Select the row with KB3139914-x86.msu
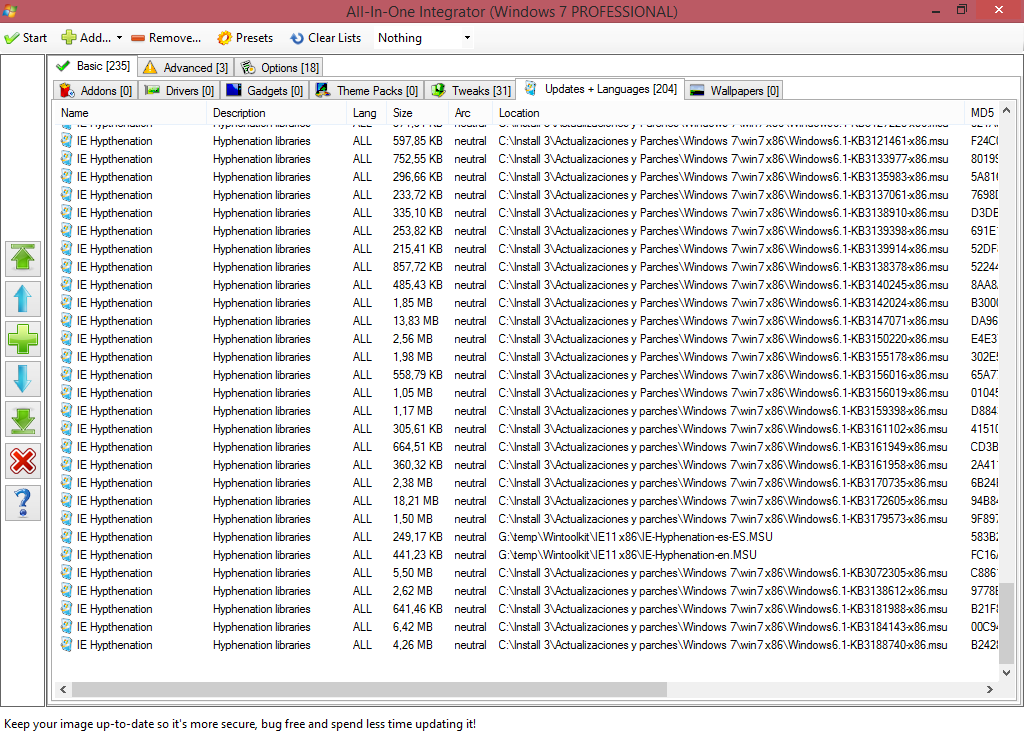The image size is (1024, 738). click(x=526, y=249)
